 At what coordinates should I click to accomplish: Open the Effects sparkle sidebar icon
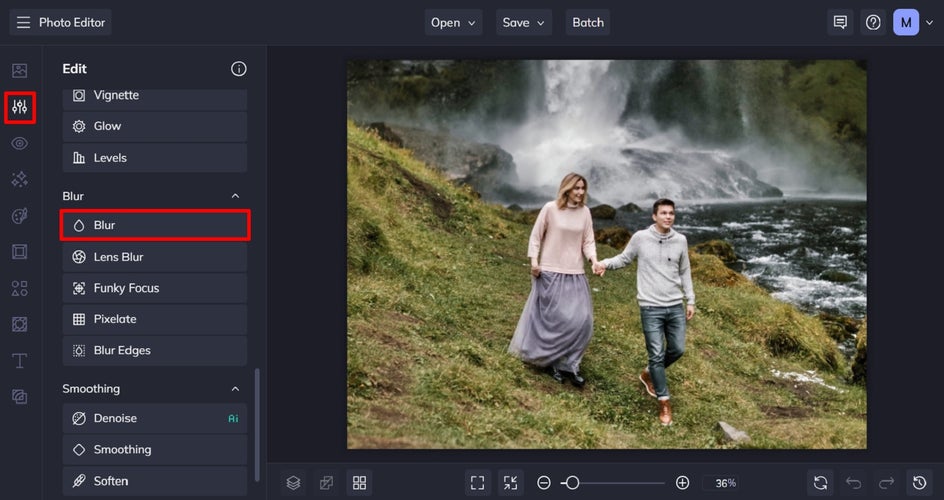pos(19,179)
